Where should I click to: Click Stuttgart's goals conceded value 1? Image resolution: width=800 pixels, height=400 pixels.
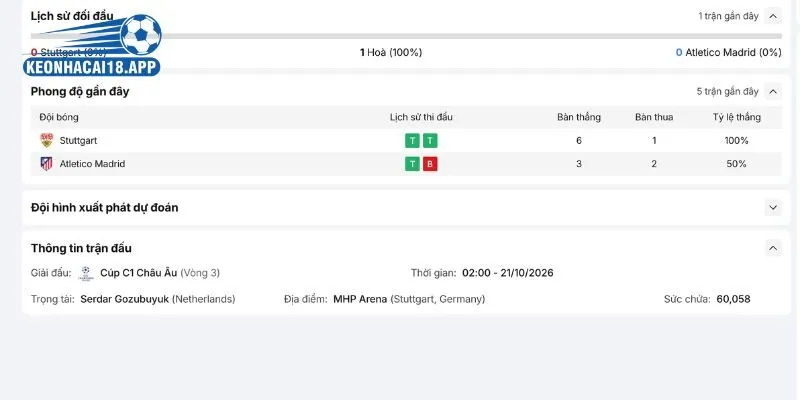tap(654, 140)
